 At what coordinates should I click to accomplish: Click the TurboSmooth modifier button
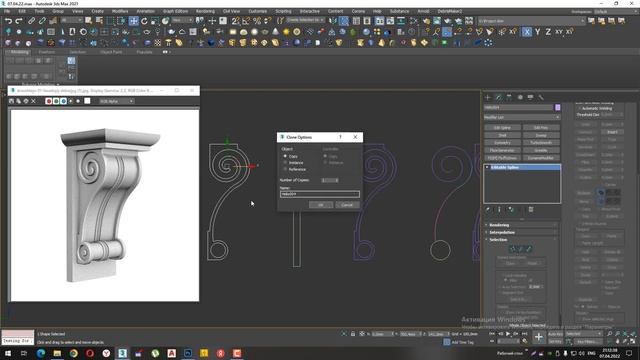(541, 143)
